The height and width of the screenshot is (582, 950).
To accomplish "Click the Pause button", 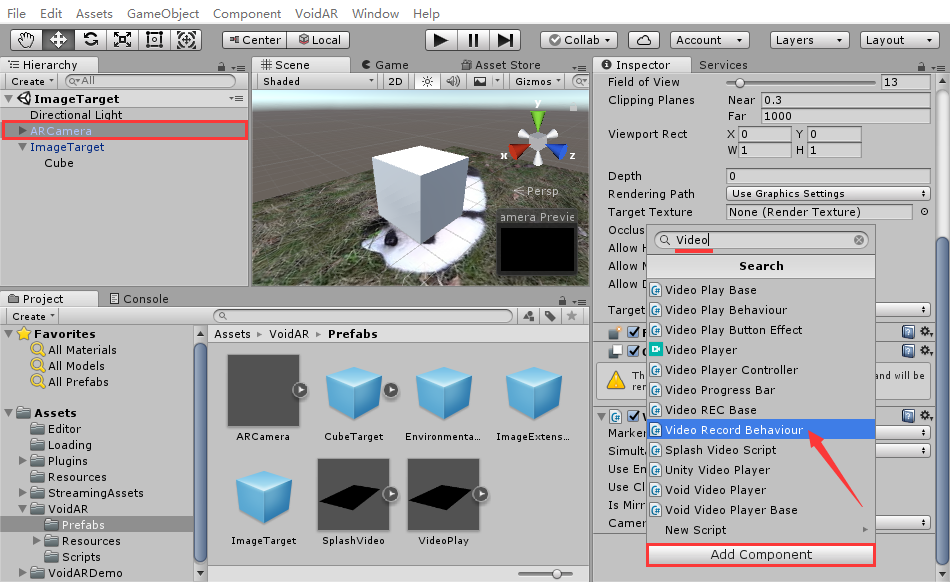I will pyautogui.click(x=473, y=40).
